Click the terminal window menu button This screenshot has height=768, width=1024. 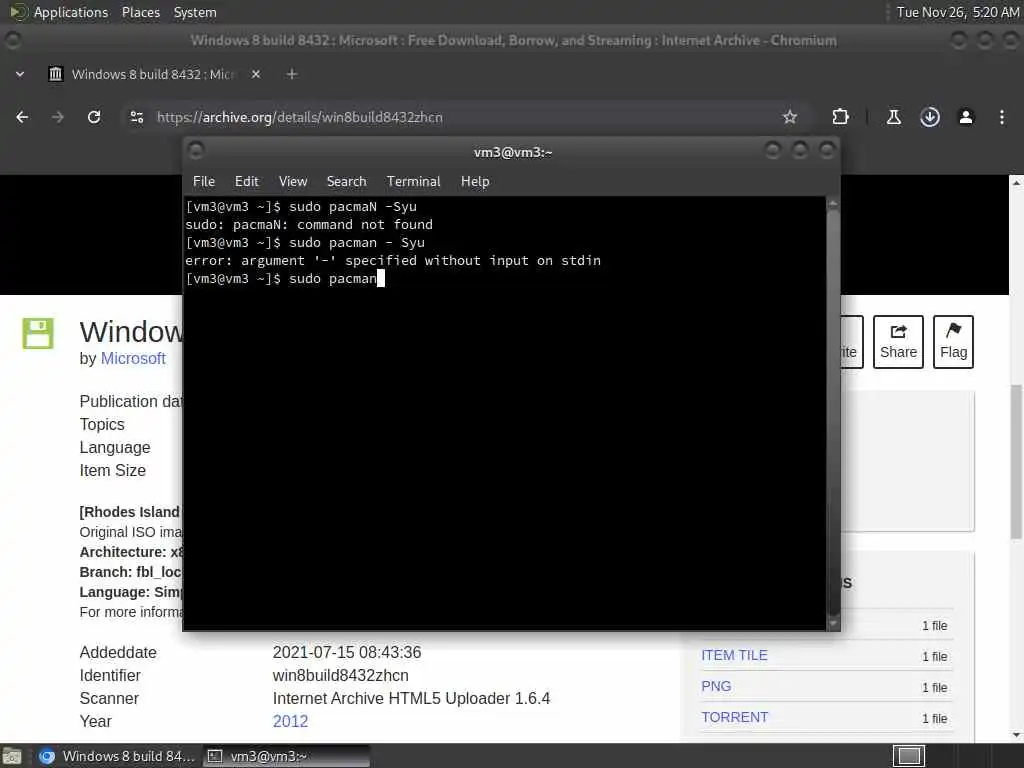pyautogui.click(x=196, y=151)
